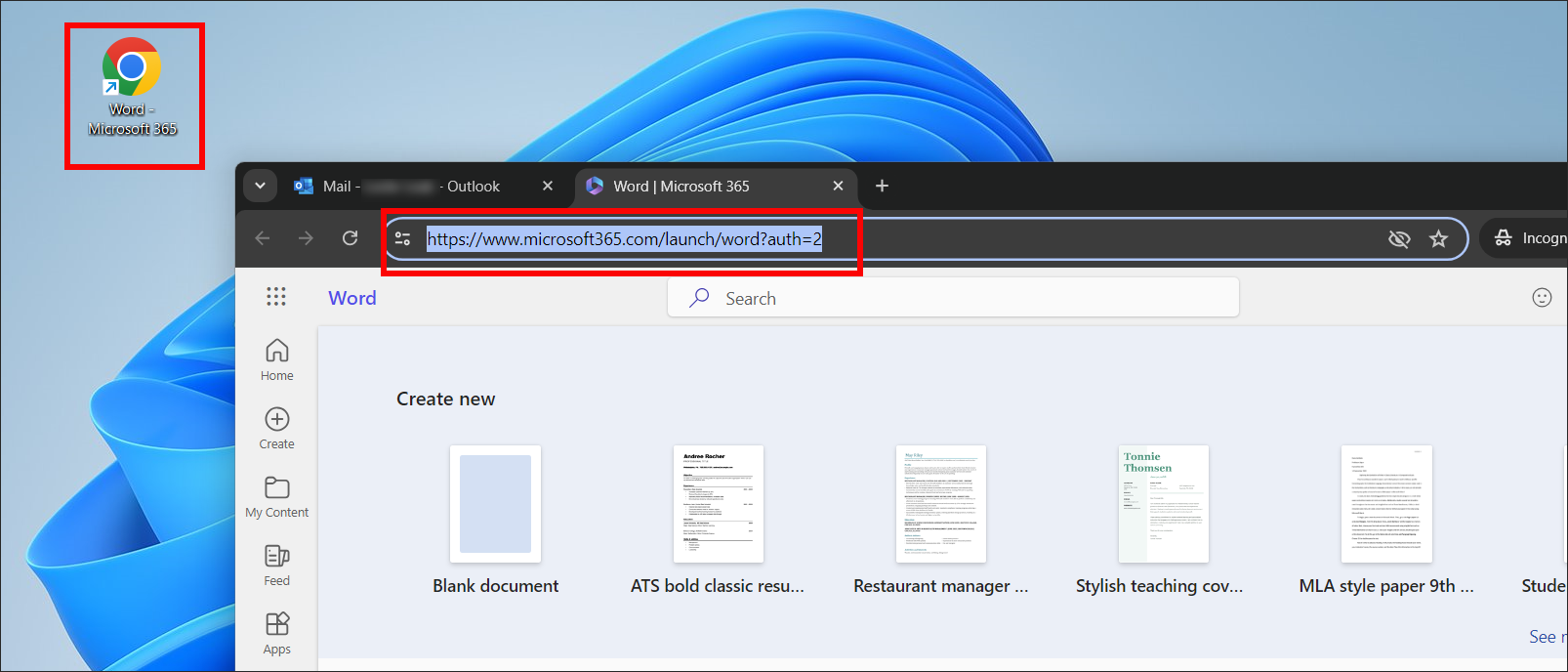
Task: Click the 'Create new' heading text
Action: point(445,399)
